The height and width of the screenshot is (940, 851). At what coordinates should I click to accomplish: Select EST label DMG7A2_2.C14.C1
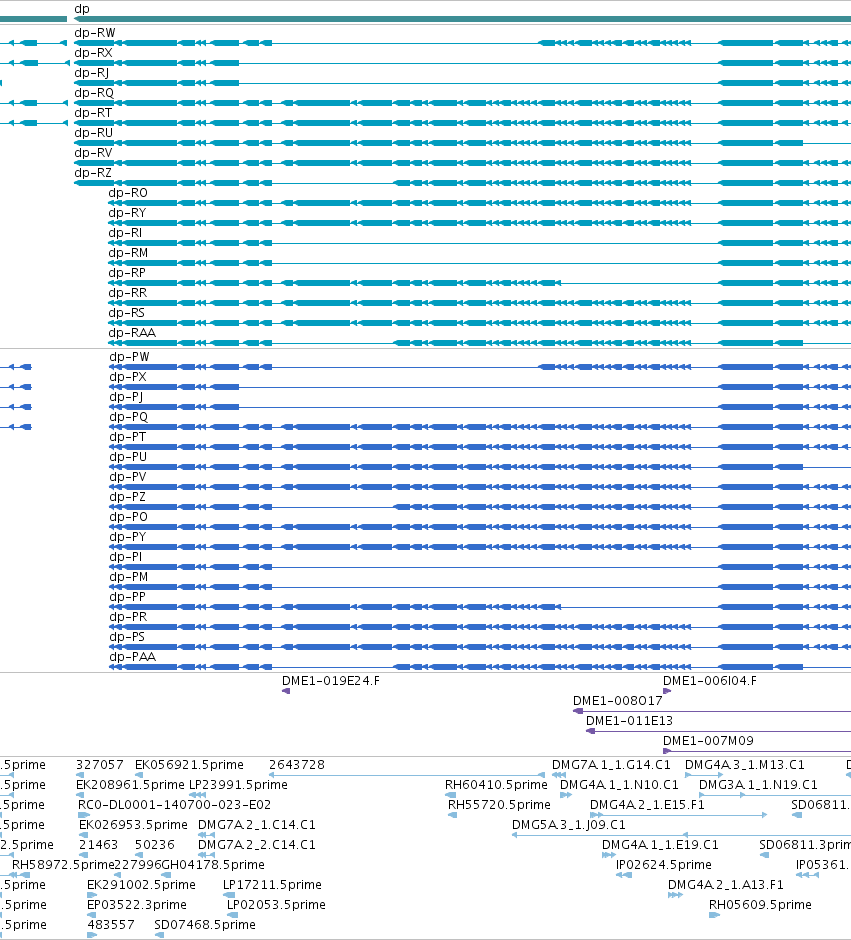(256, 844)
